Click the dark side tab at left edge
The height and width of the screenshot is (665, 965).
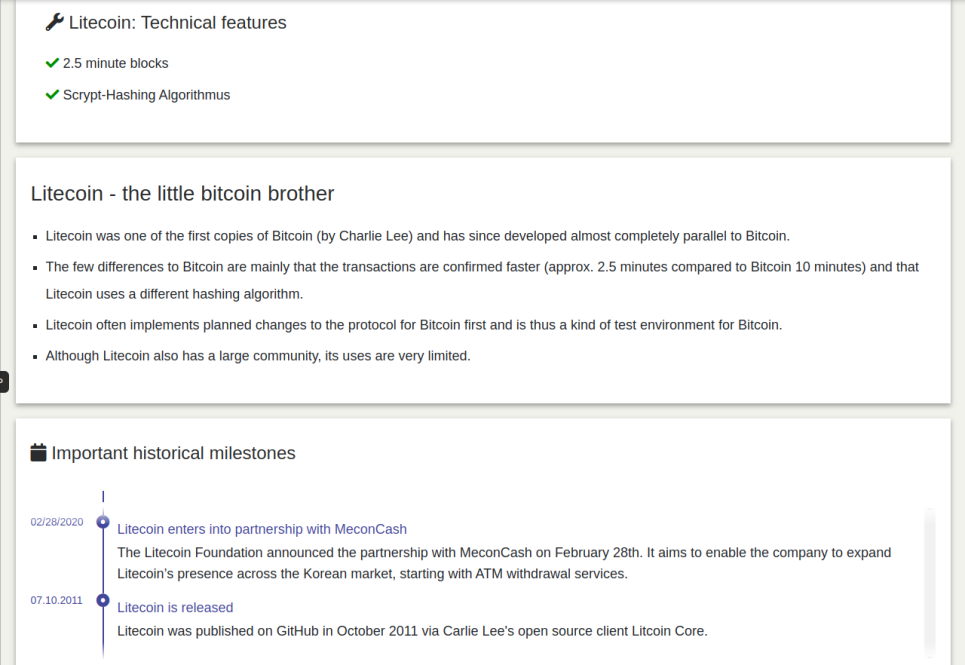4,381
